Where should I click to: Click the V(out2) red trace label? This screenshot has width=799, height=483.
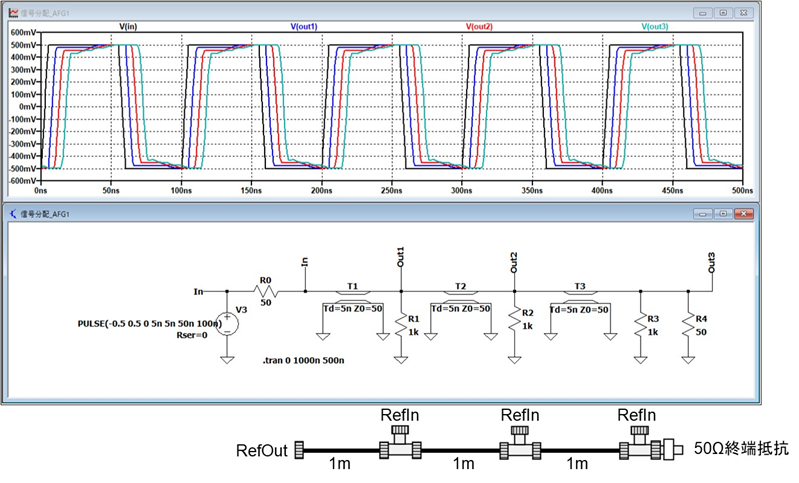pos(481,25)
